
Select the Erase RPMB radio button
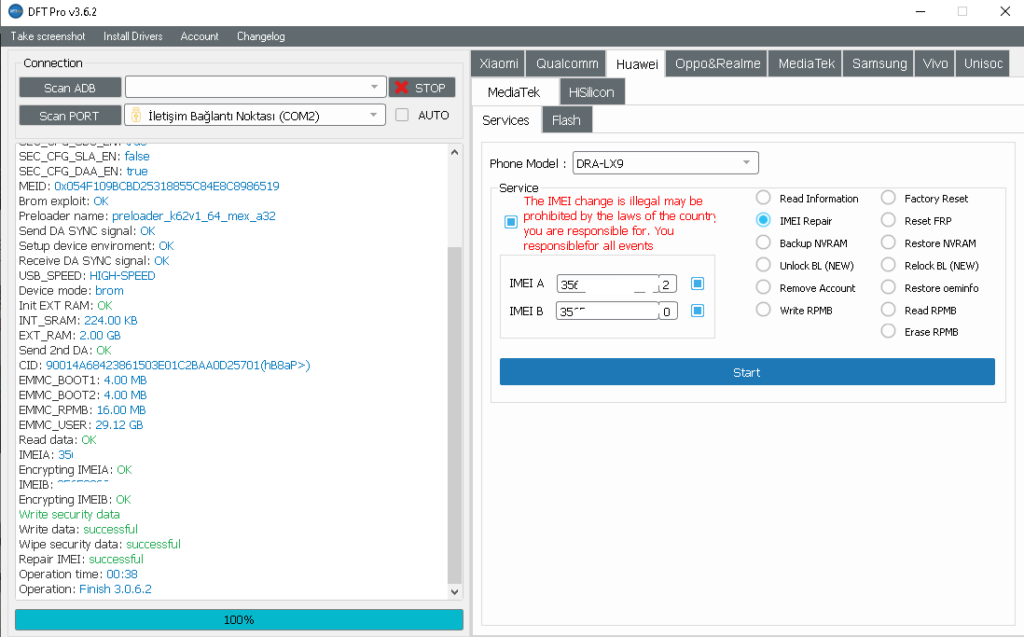click(888, 331)
